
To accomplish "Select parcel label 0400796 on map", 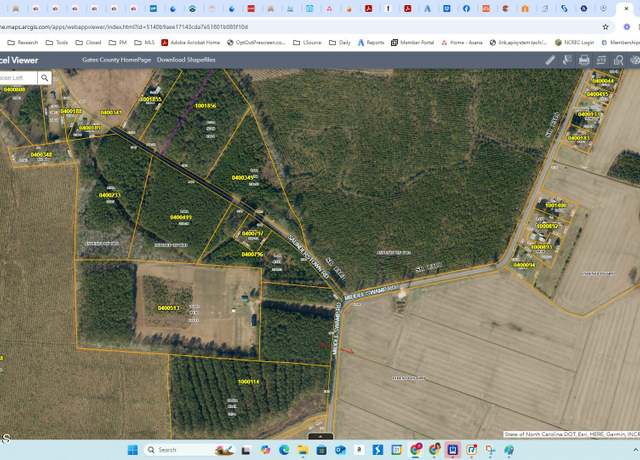I will tap(252, 254).
